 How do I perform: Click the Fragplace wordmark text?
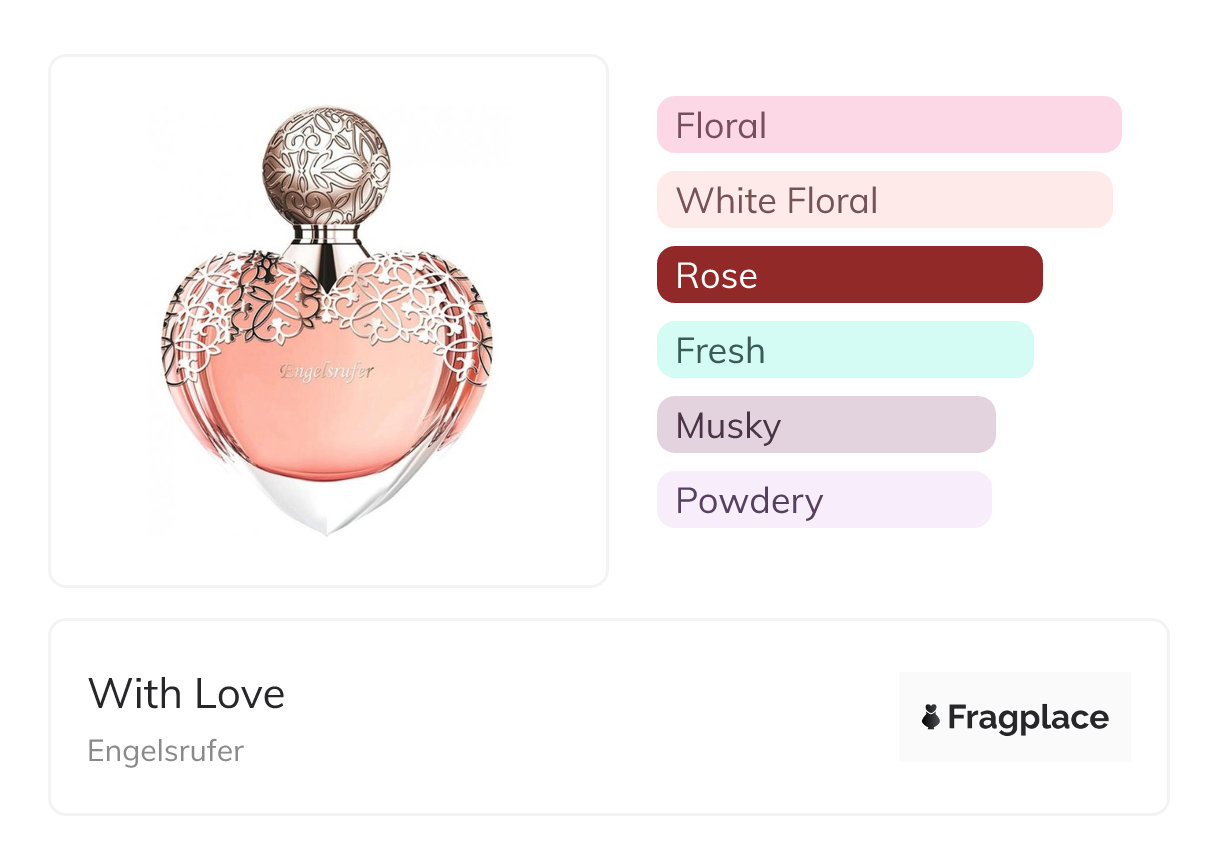1028,718
